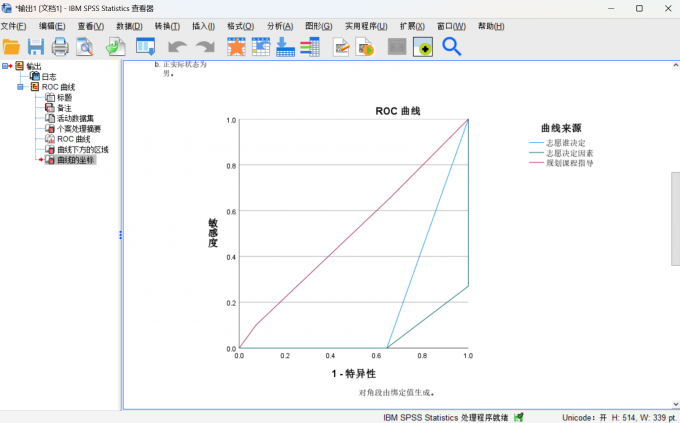This screenshot has height=423, width=680.
Task: Recall recently used dialogs
Action: [x=145, y=47]
